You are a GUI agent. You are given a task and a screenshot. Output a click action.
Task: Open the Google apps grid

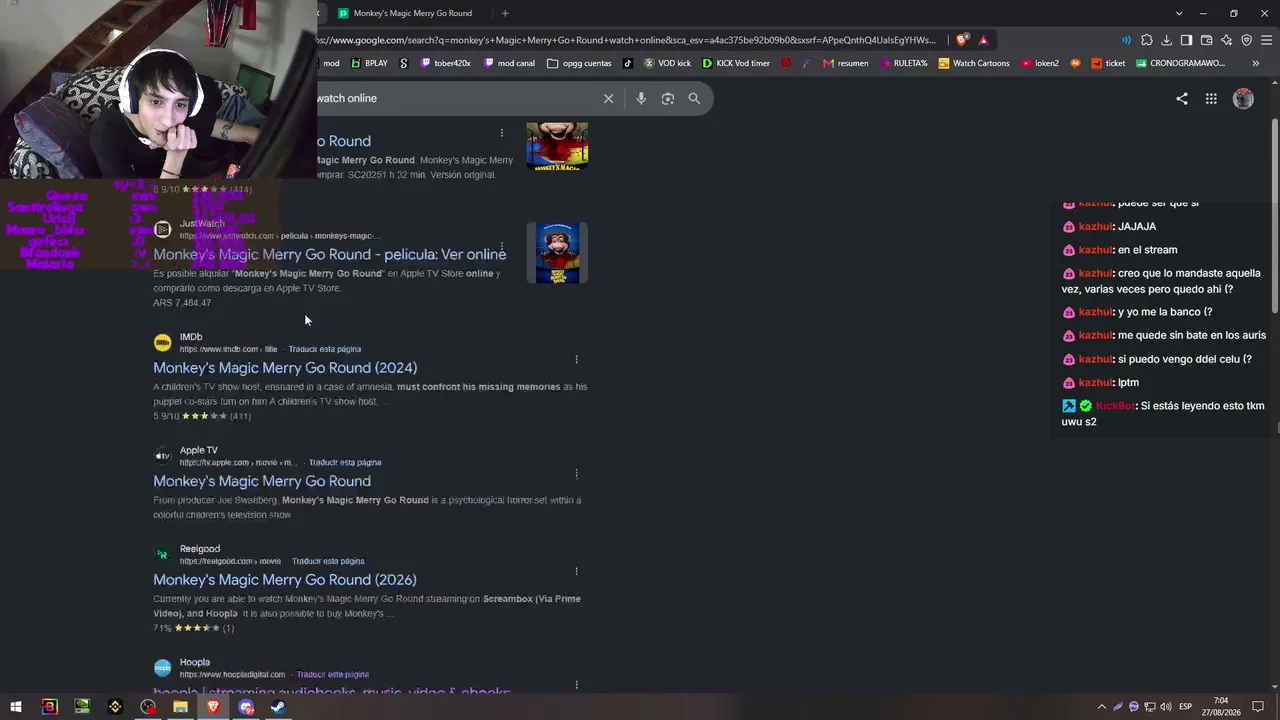point(1211,98)
